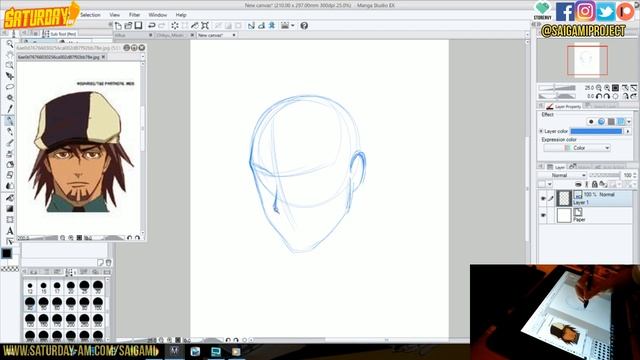This screenshot has height=360, width=640.
Task: Toggle clip to layer below icon
Action: coord(578,184)
